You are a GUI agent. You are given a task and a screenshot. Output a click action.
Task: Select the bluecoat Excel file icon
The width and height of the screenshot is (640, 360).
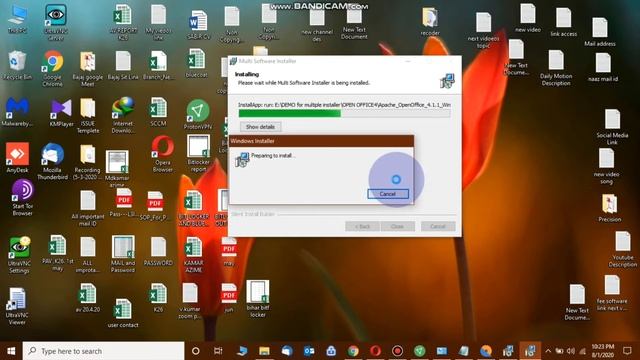click(x=197, y=63)
